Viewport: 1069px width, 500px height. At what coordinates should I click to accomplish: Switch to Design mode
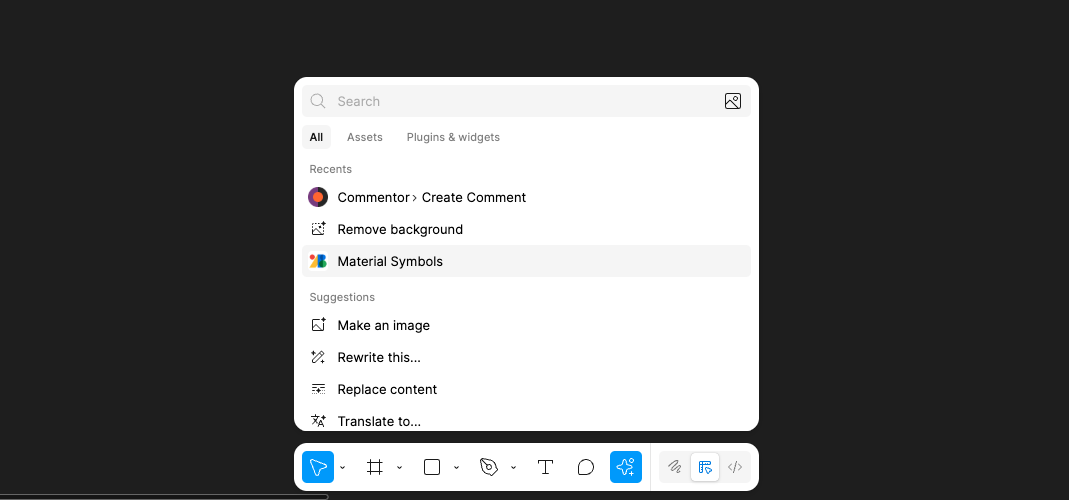pos(705,467)
